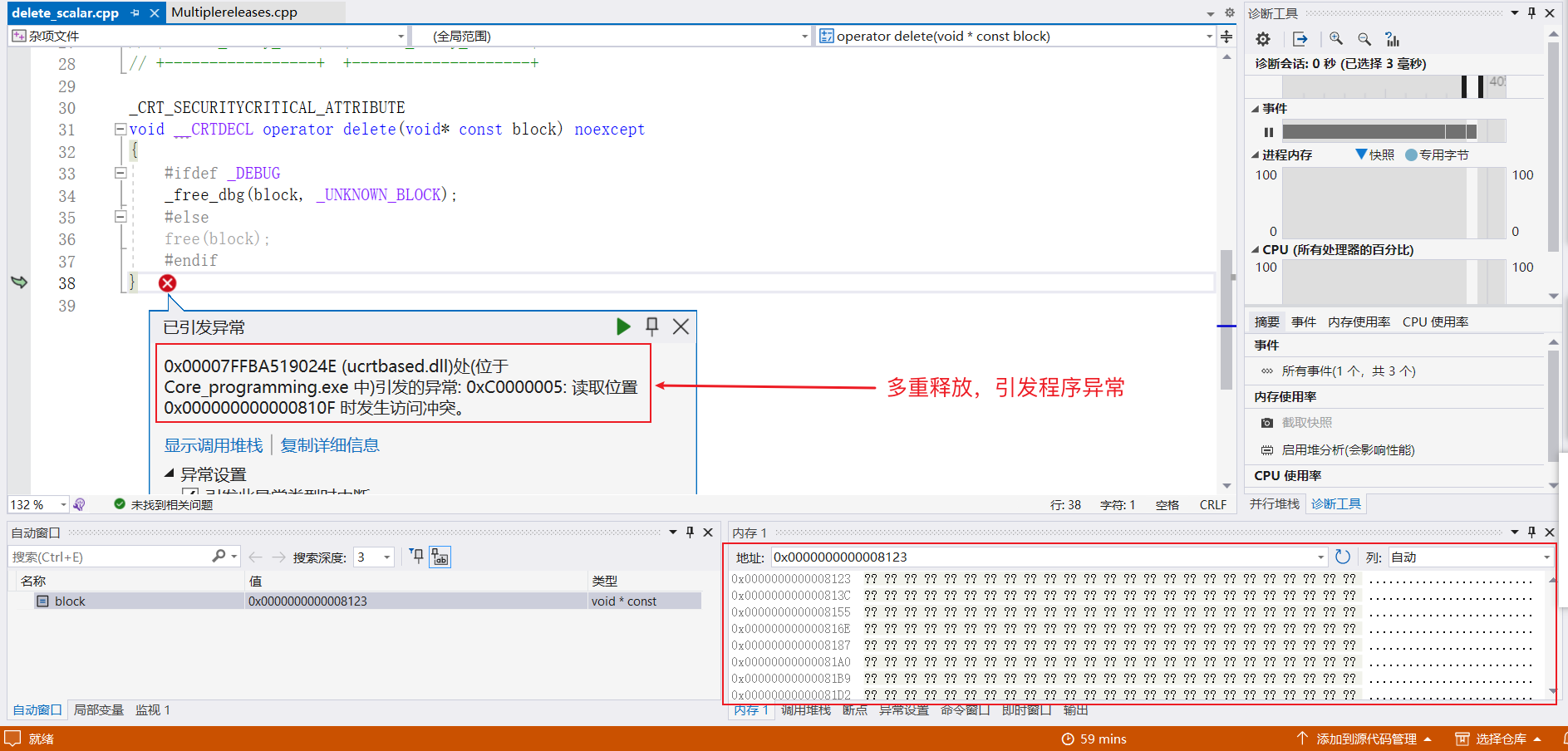Switch to the Locals tab
1568x751 pixels.
pos(98,709)
